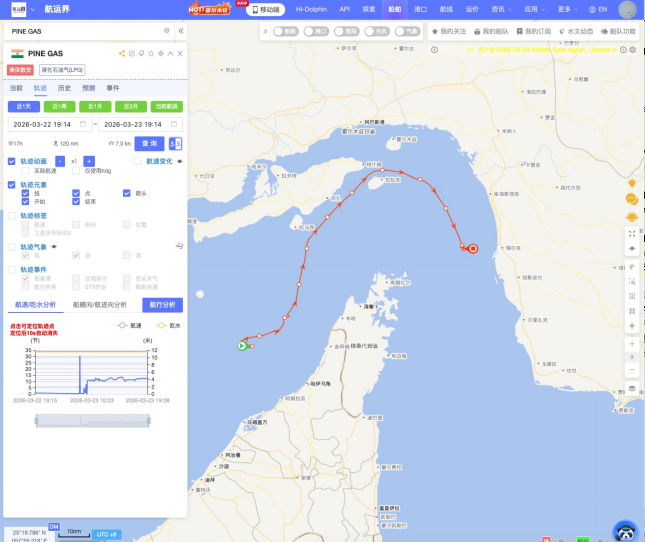Click the share icon beside PINE GAS
Image resolution: width=645 pixels, height=542 pixels.
121,53
